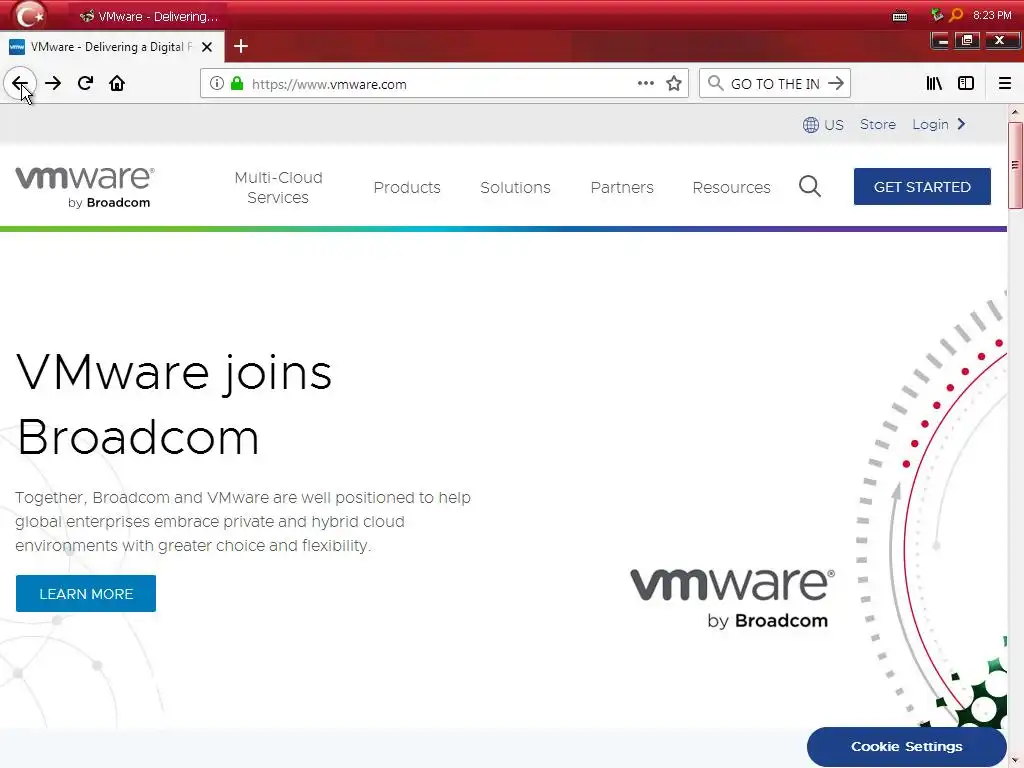Open Multi-Cloud Services menu
Image resolution: width=1024 pixels, height=768 pixels.
[278, 187]
